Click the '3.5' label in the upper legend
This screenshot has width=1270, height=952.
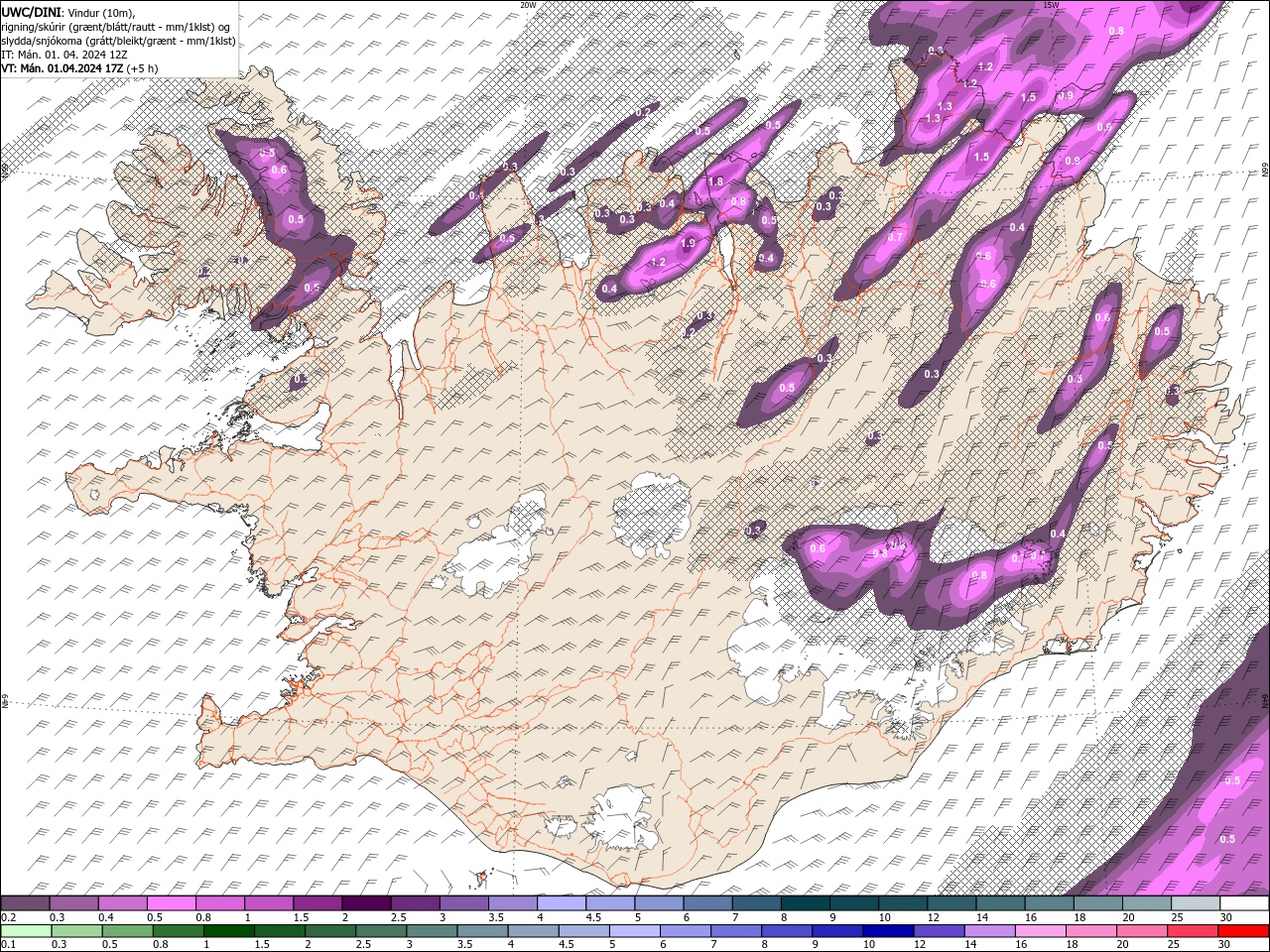click(496, 917)
